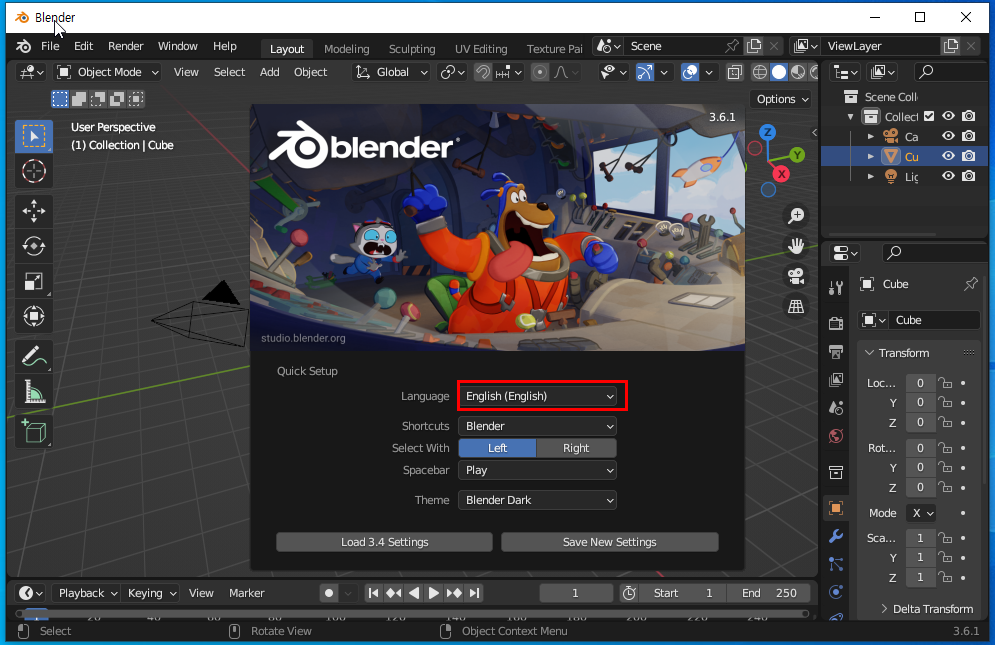Activate the Transform tool
Screen dimensions: 995x645
point(34,316)
